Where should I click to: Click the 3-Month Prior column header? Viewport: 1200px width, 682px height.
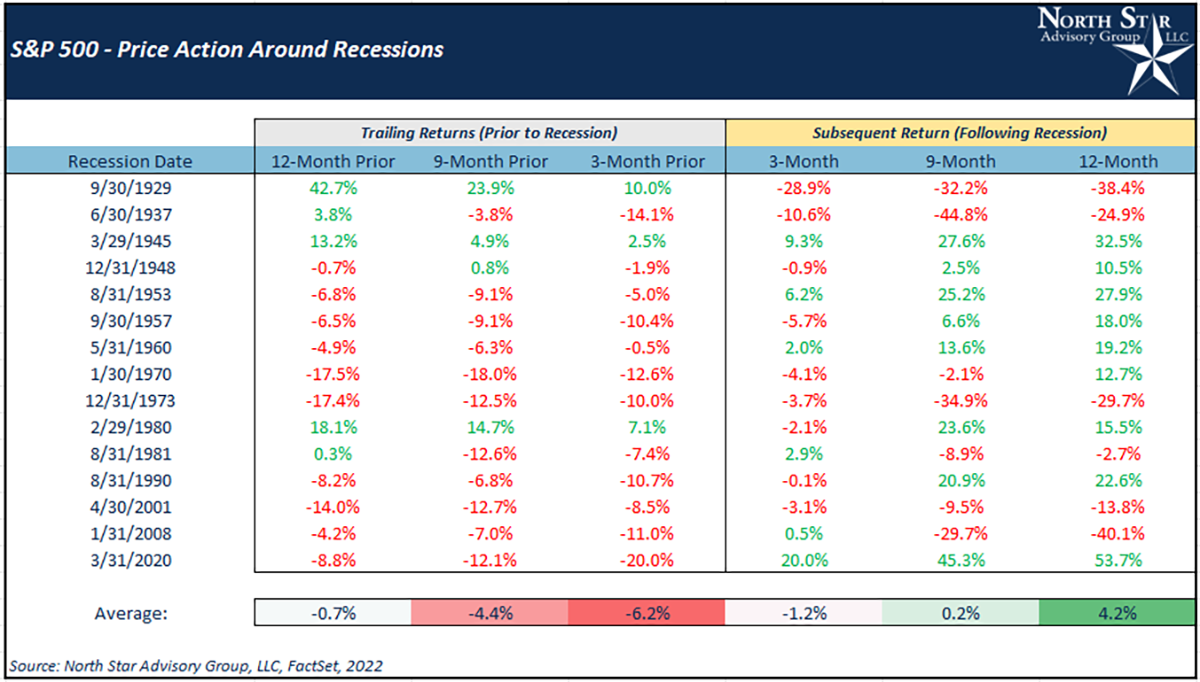(646, 161)
